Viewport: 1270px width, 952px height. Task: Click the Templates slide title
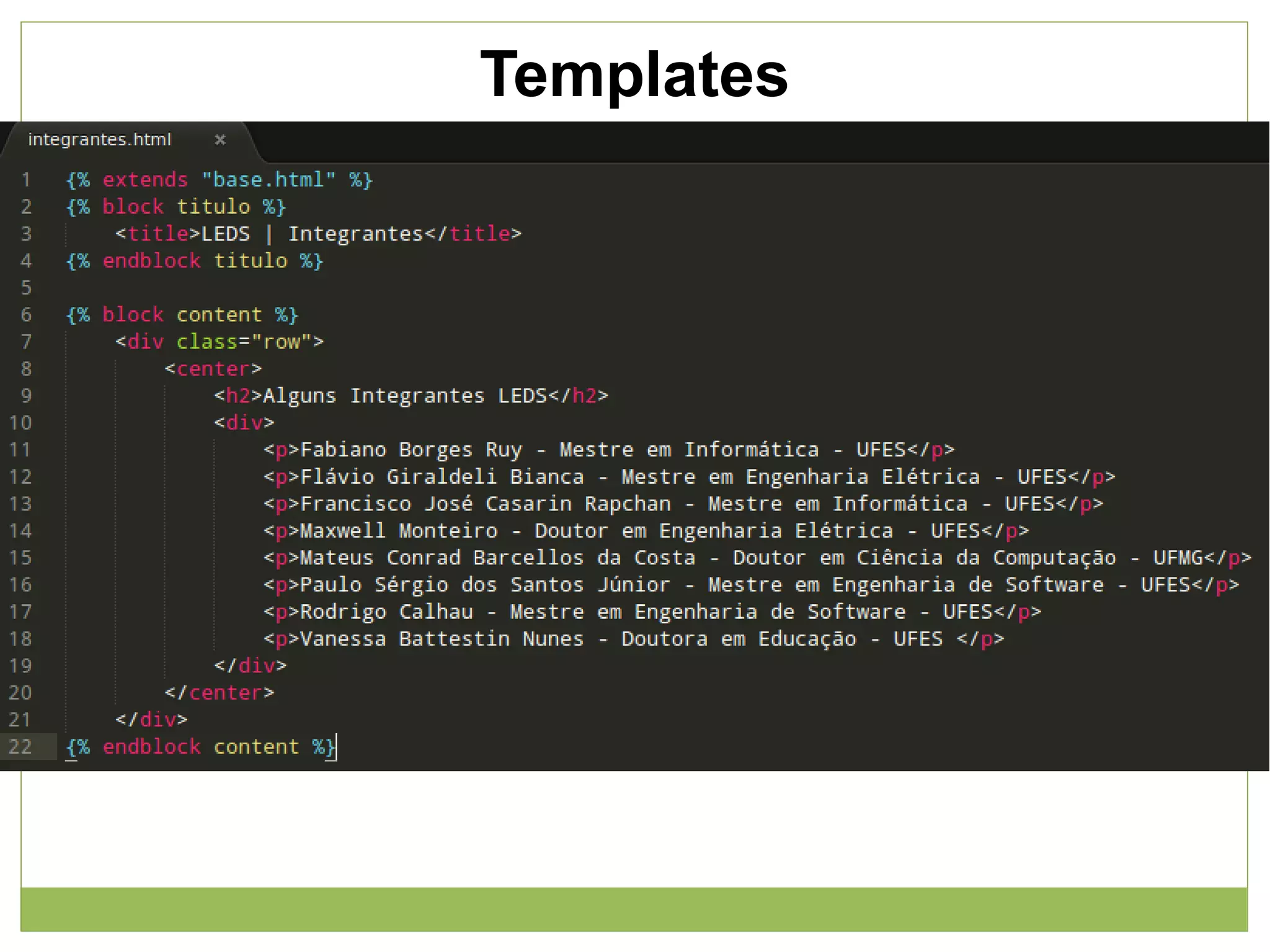pyautogui.click(x=634, y=74)
